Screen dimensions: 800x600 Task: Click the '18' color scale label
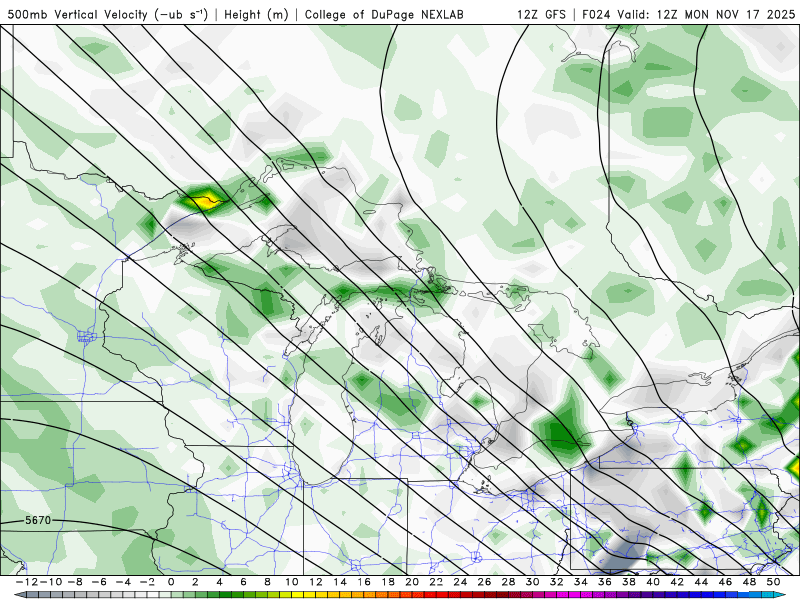(388, 582)
